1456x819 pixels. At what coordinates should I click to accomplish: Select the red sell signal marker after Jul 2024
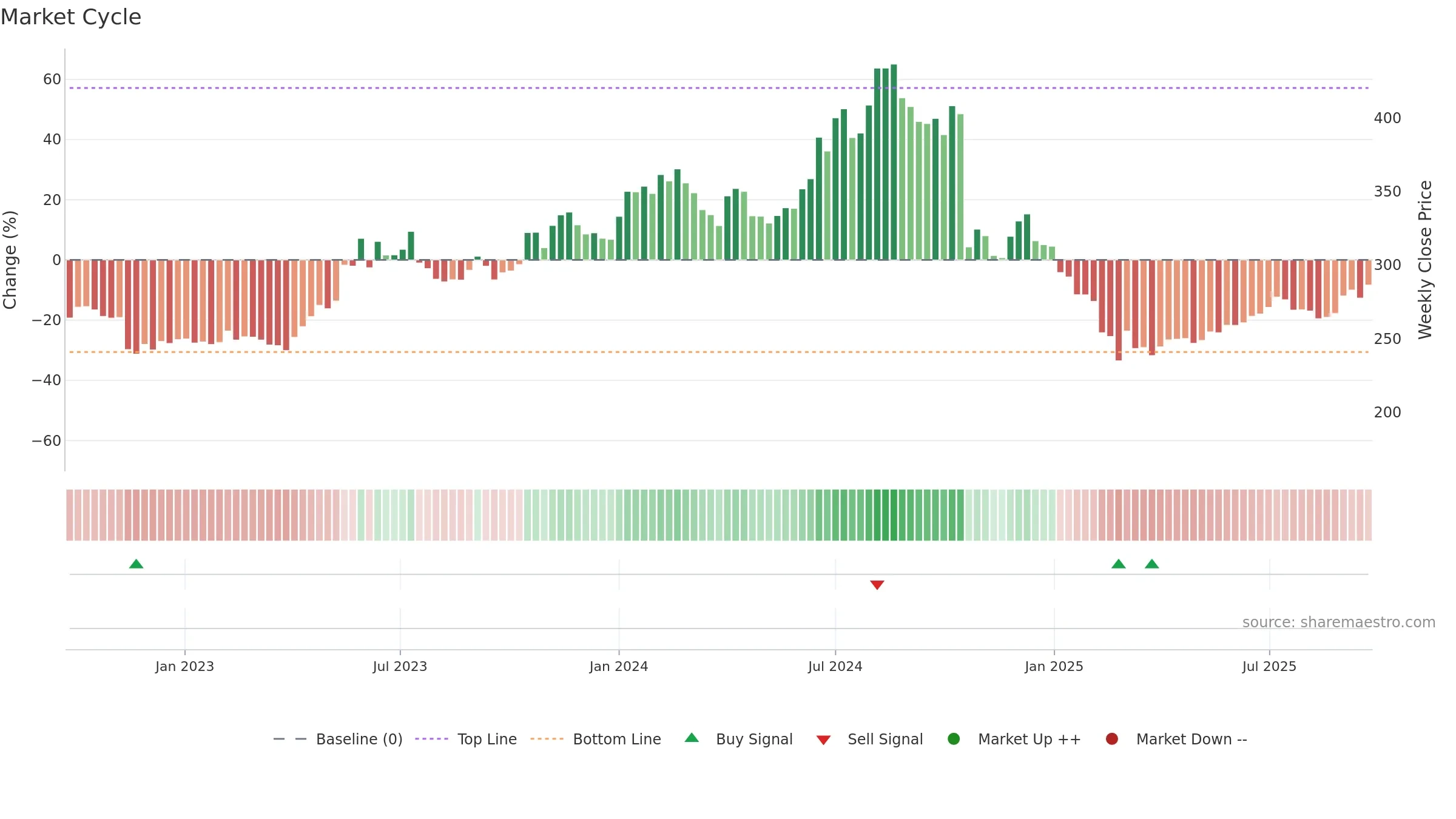[877, 585]
